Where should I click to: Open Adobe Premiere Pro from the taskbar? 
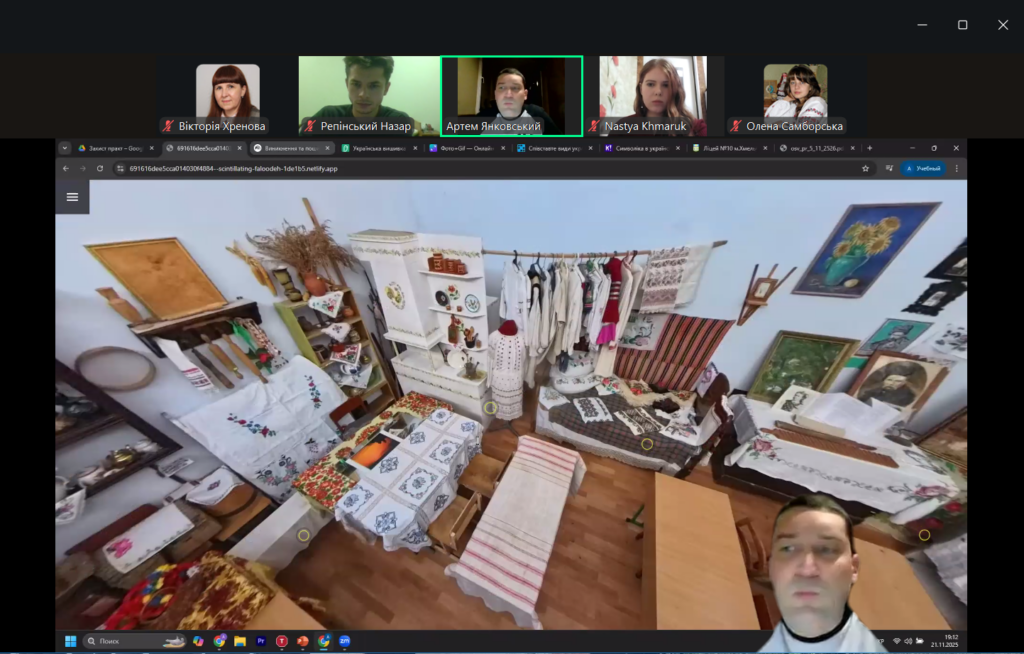tap(262, 641)
